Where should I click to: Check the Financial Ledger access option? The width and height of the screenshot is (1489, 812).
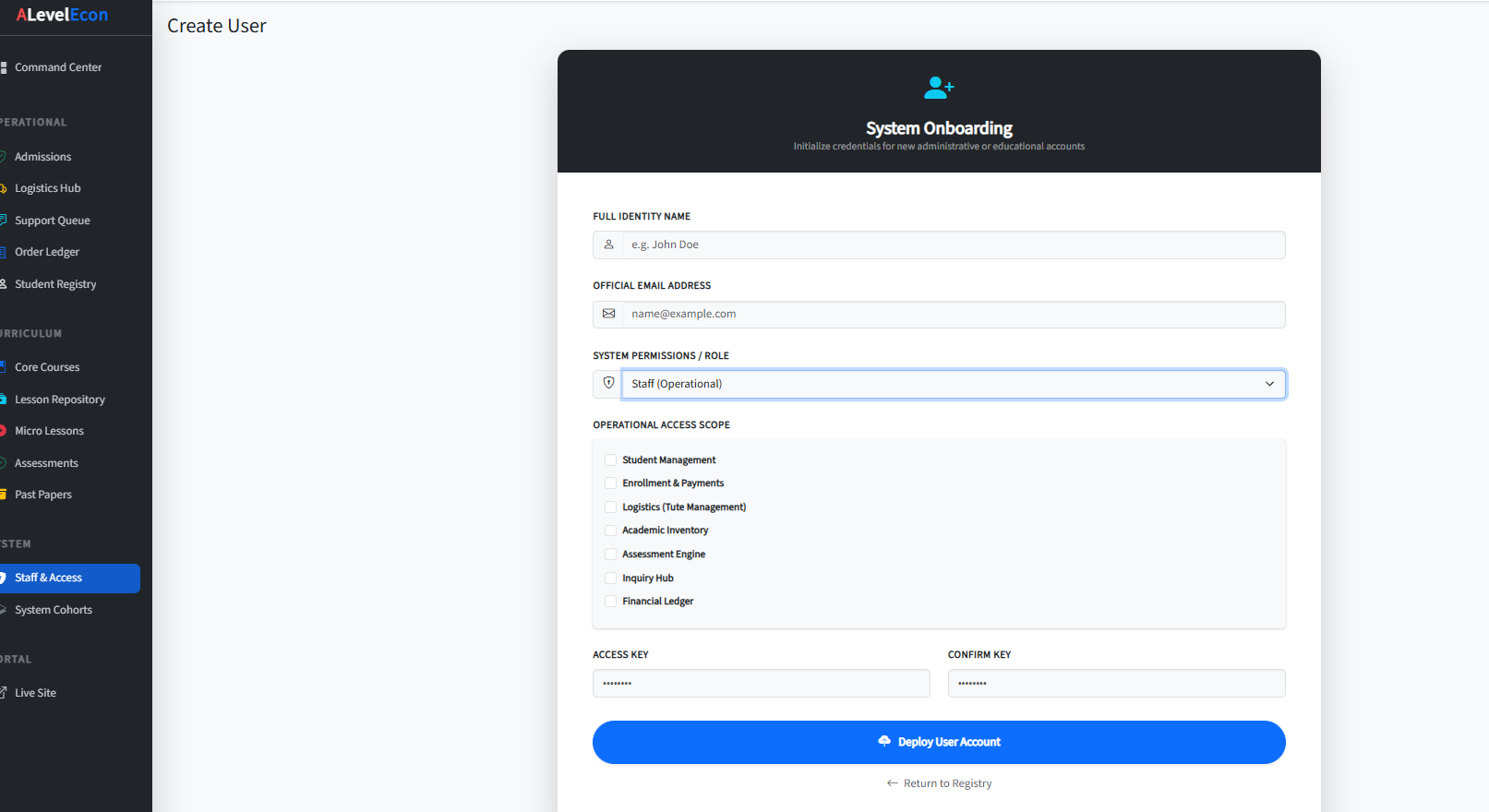click(610, 602)
